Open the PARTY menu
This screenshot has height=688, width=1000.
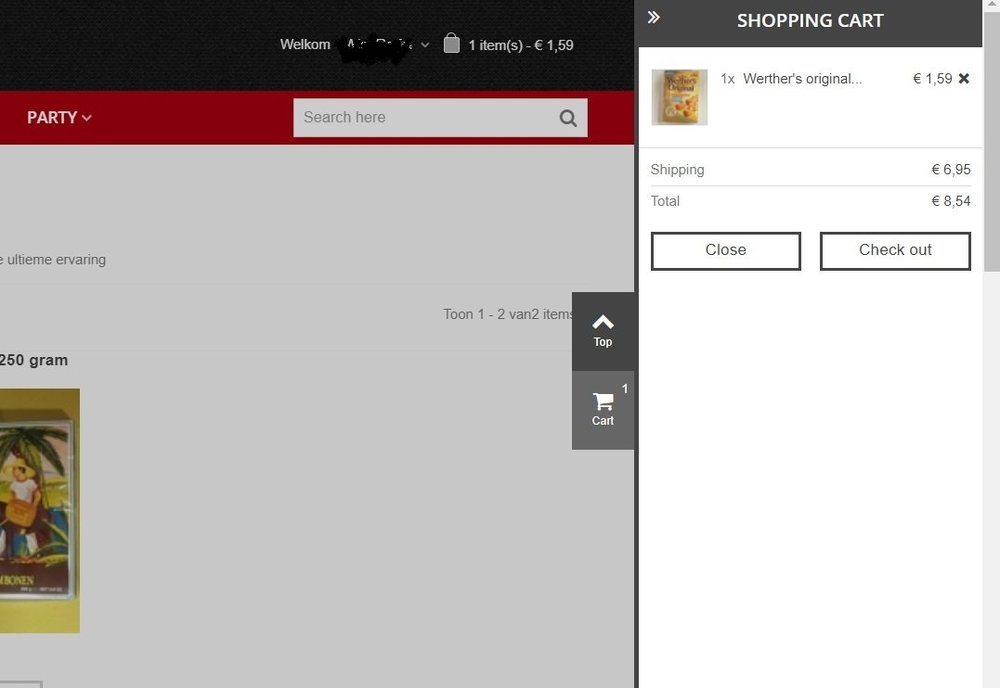59,118
